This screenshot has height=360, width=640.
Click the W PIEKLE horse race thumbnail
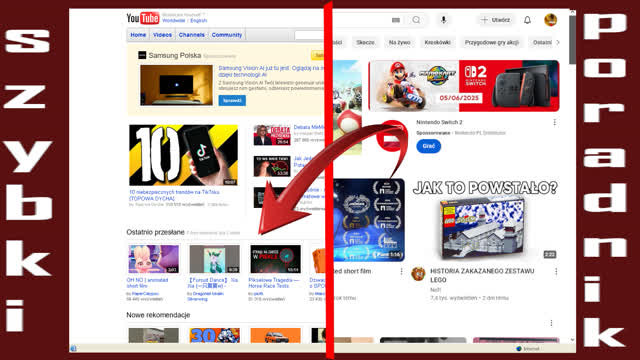click(x=276, y=259)
